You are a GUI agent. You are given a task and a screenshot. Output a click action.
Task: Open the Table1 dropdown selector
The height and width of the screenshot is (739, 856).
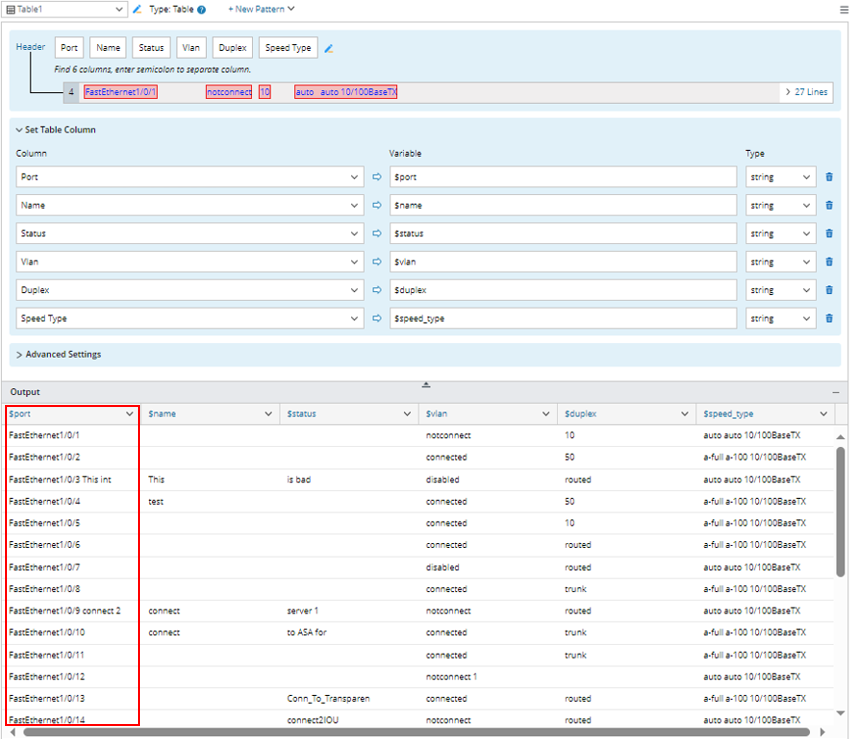point(64,9)
